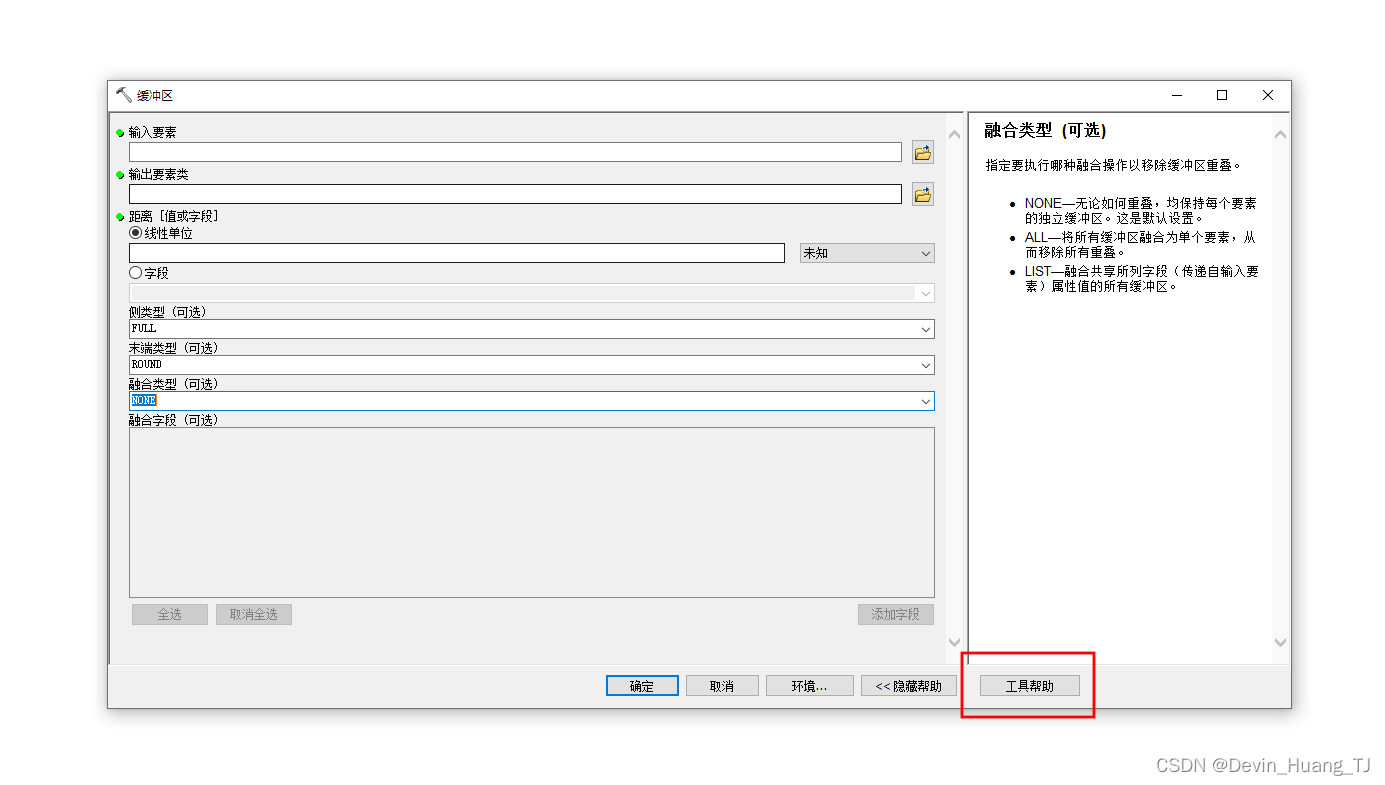Click the 确定 button
Screen dimensions: 1385x785
coord(642,686)
